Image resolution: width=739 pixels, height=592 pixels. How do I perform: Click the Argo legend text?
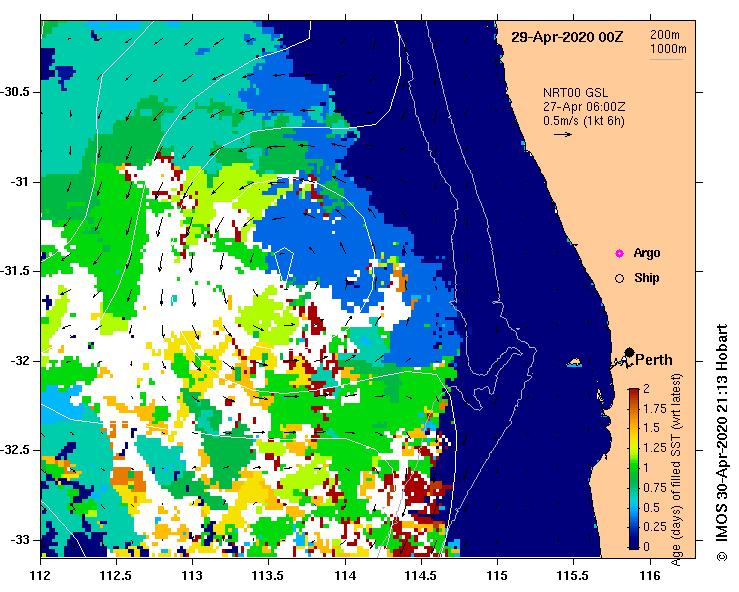[x=647, y=253]
